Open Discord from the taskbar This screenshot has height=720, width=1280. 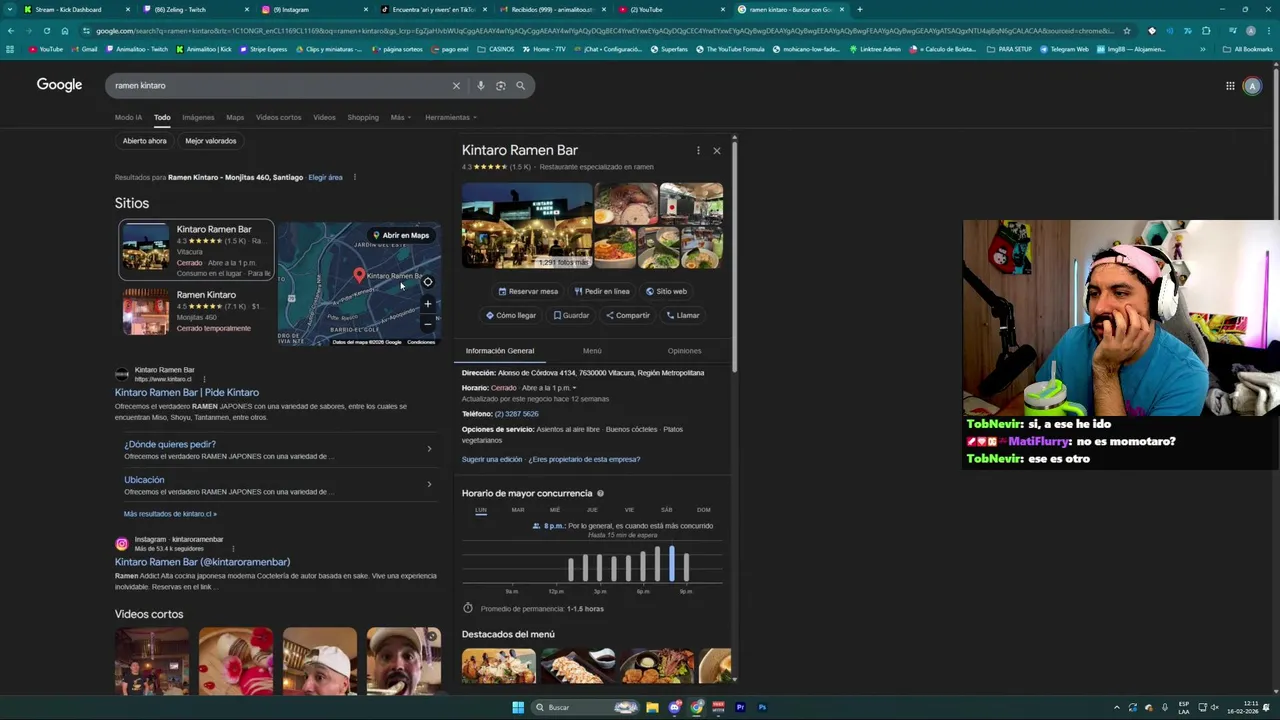[675, 707]
